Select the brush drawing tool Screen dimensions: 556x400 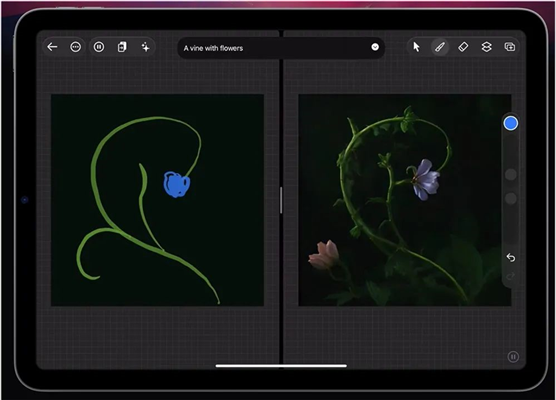tap(440, 47)
